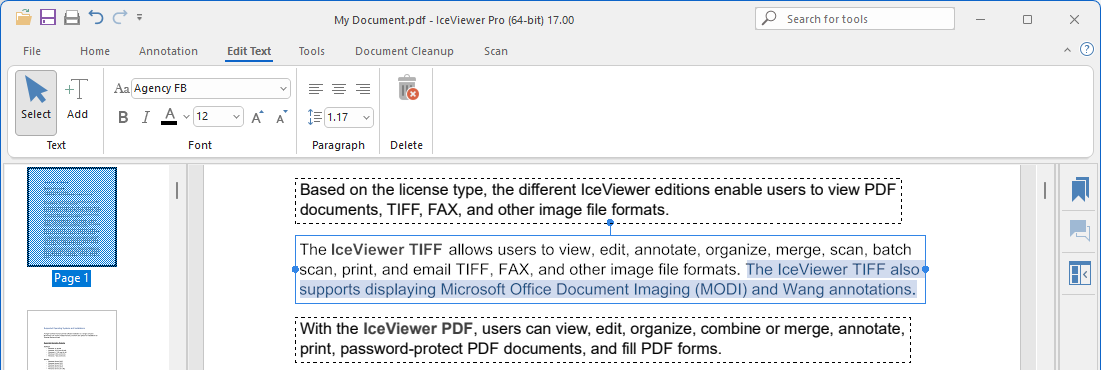Switch to the Home tab
Screen dimensions: 1101x370
[x=95, y=51]
